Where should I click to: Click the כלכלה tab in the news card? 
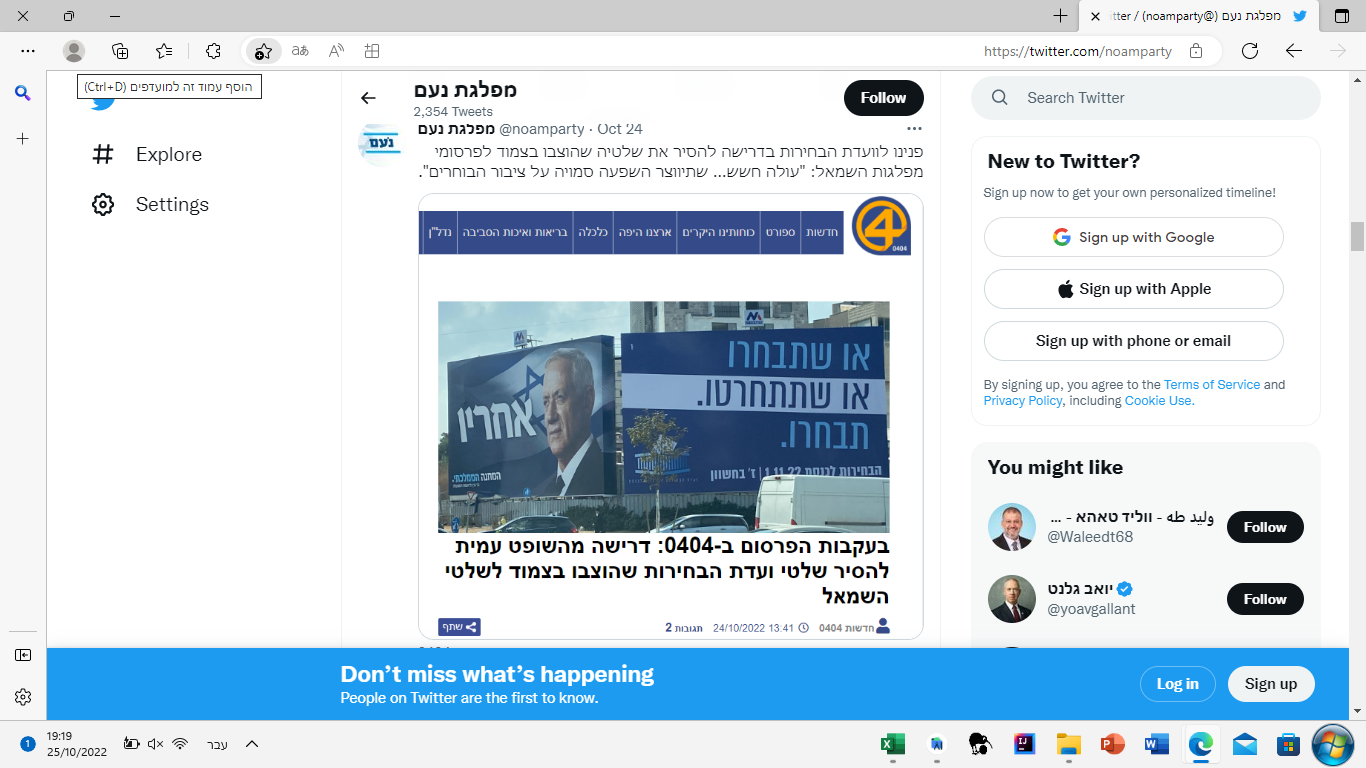click(593, 232)
